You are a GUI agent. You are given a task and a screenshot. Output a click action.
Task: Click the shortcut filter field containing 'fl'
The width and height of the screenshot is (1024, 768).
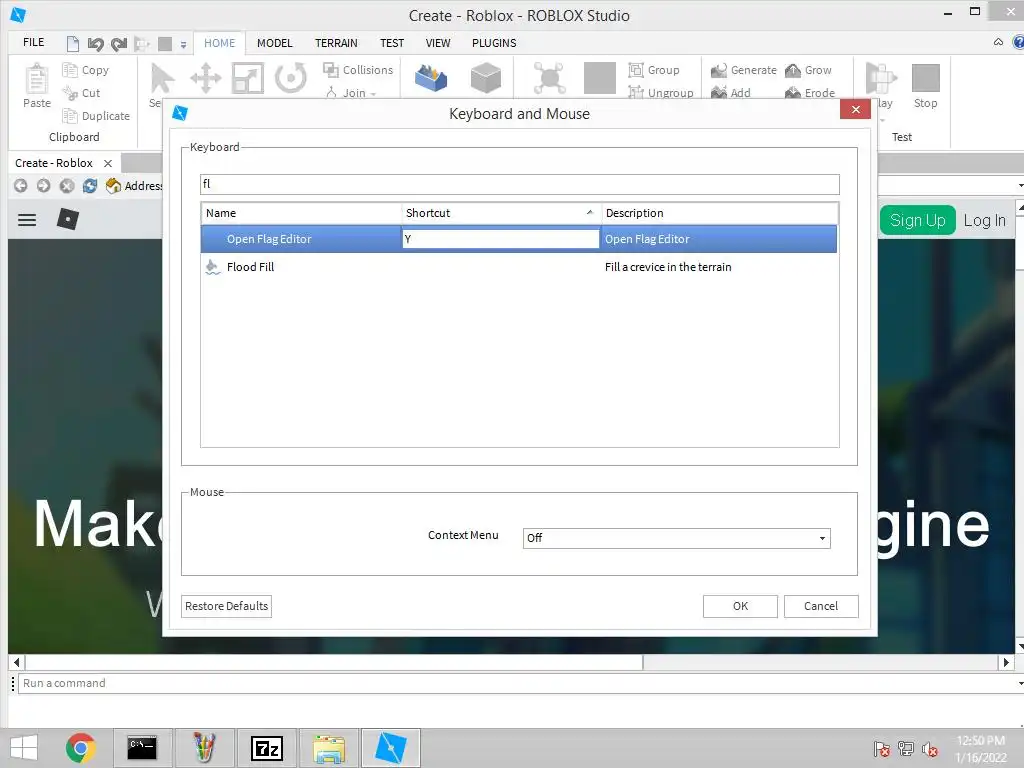coord(520,184)
